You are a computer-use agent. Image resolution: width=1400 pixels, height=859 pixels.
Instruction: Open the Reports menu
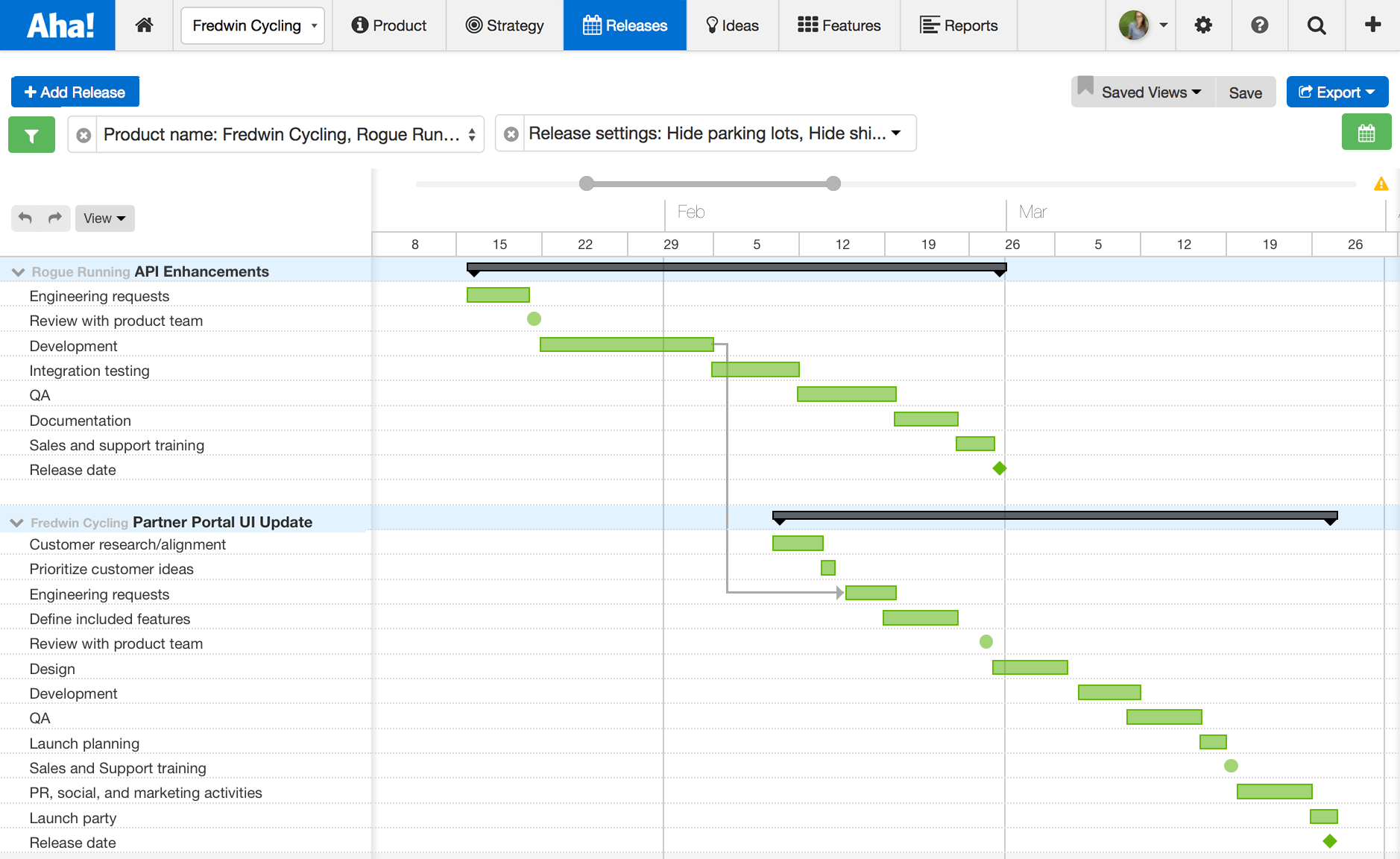(x=959, y=25)
